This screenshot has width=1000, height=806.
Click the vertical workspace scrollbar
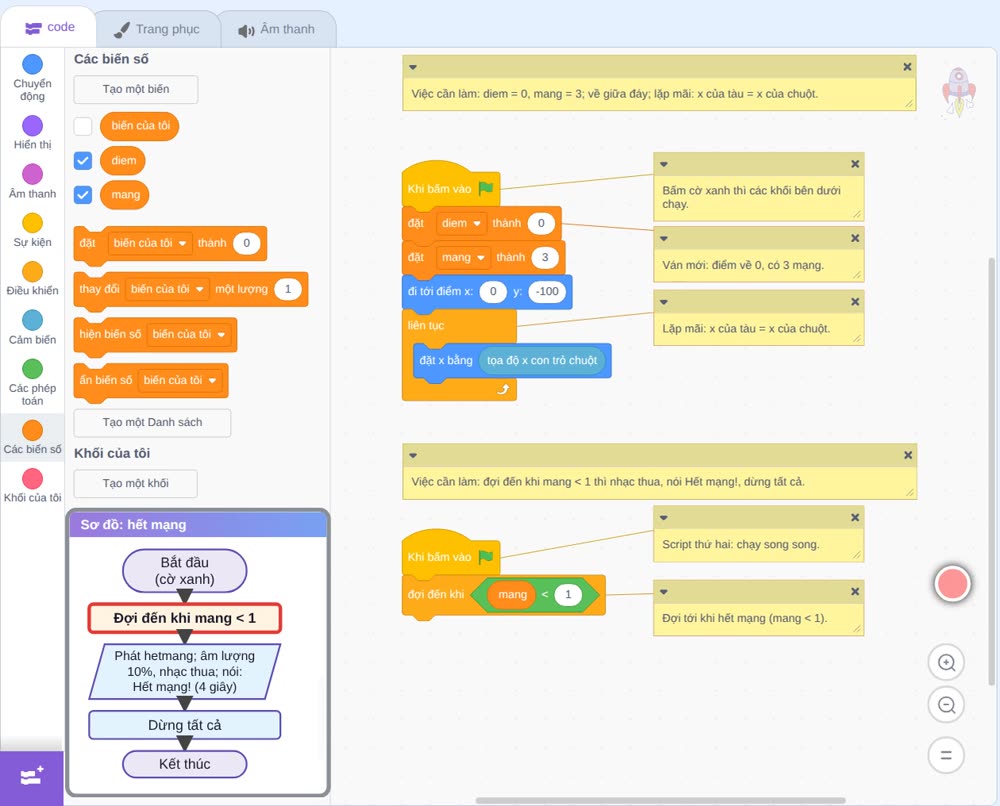click(991, 472)
